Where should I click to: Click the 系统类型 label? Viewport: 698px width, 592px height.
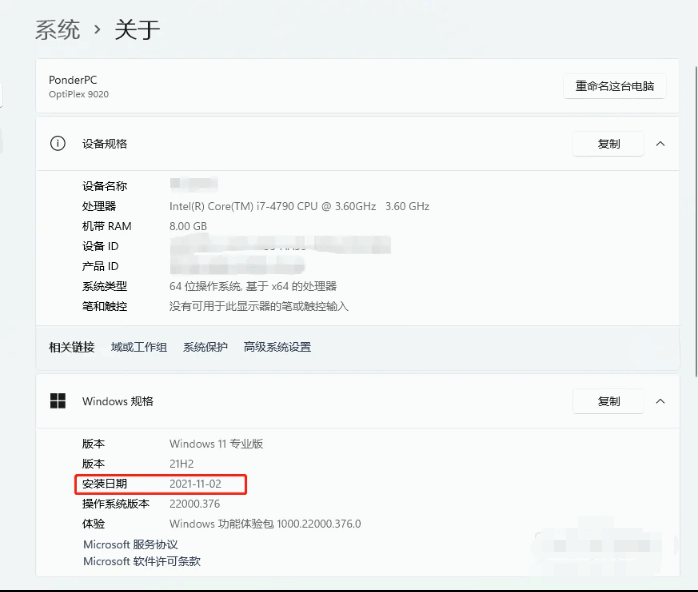[105, 286]
